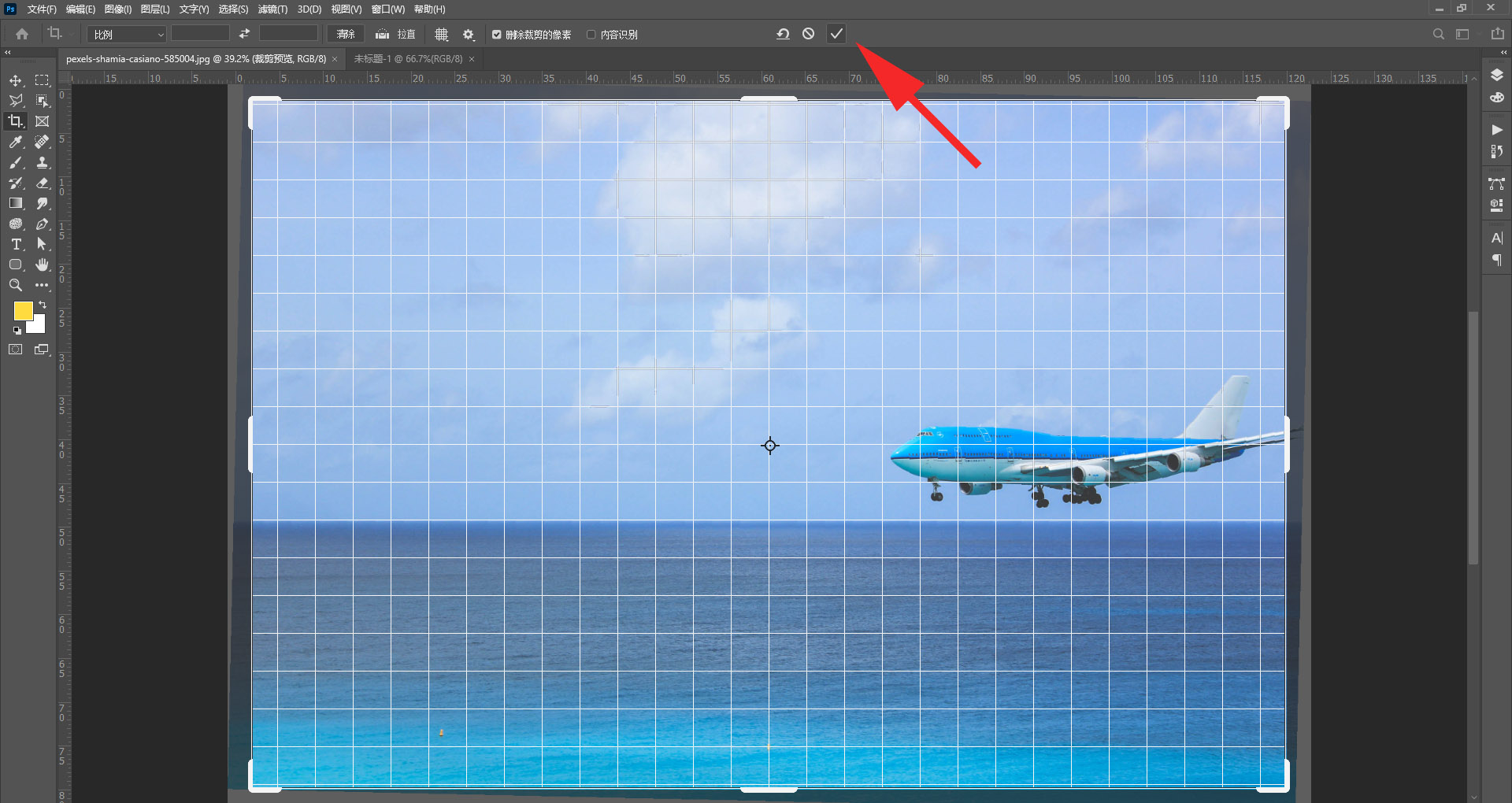
Task: Select the Eraser tool
Action: point(43,183)
